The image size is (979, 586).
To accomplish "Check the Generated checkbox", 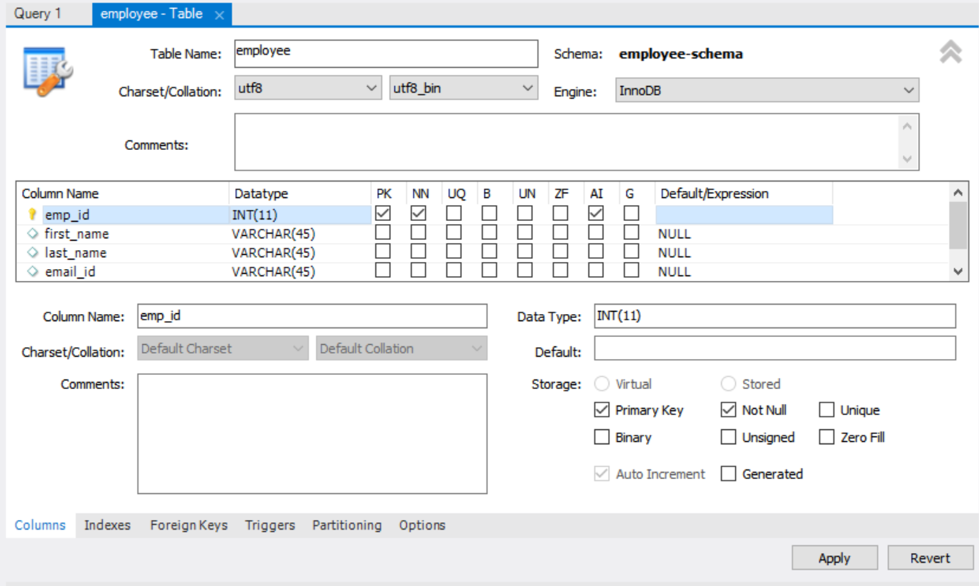I will pos(728,474).
